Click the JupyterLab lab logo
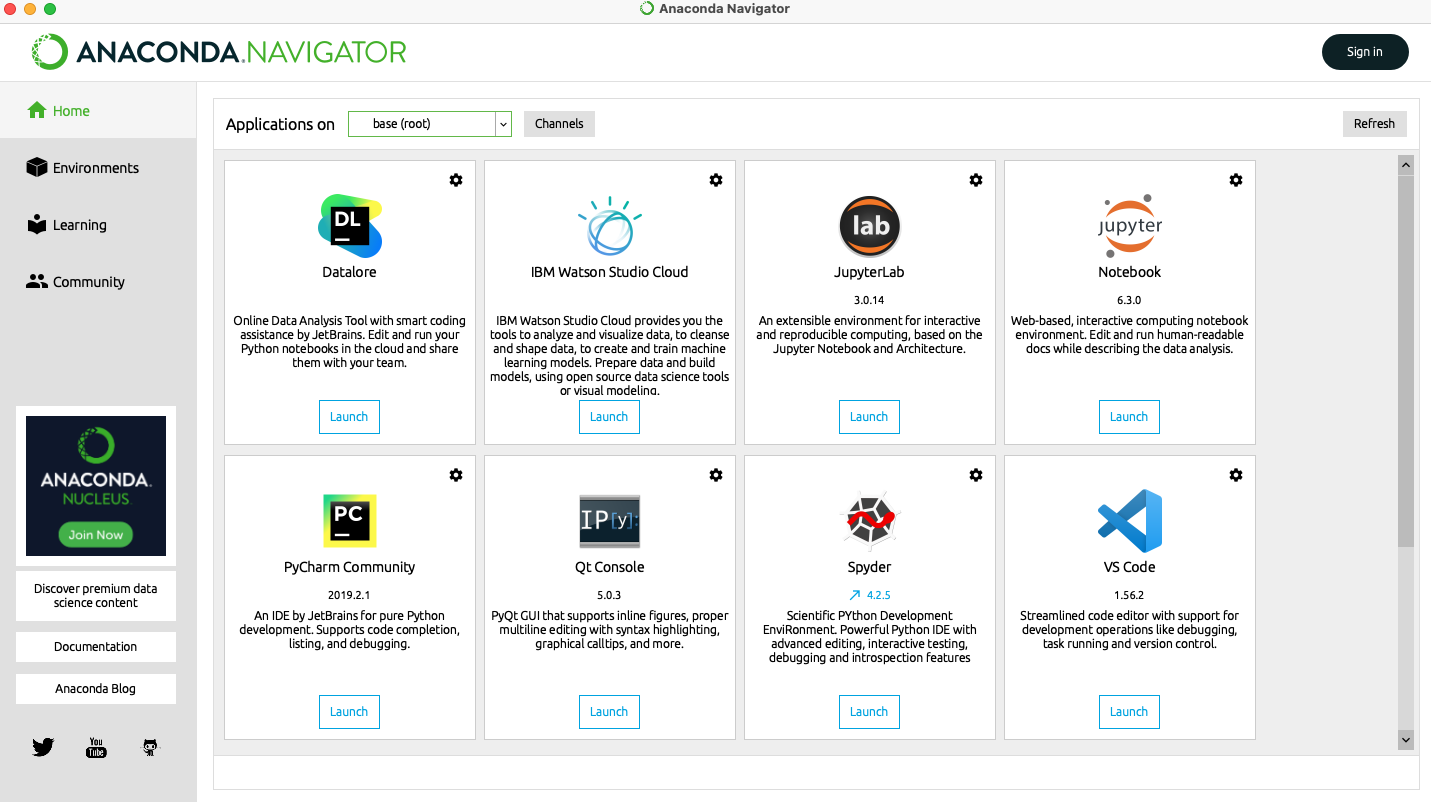Screen dimensions: 1431x802 [x=870, y=226]
